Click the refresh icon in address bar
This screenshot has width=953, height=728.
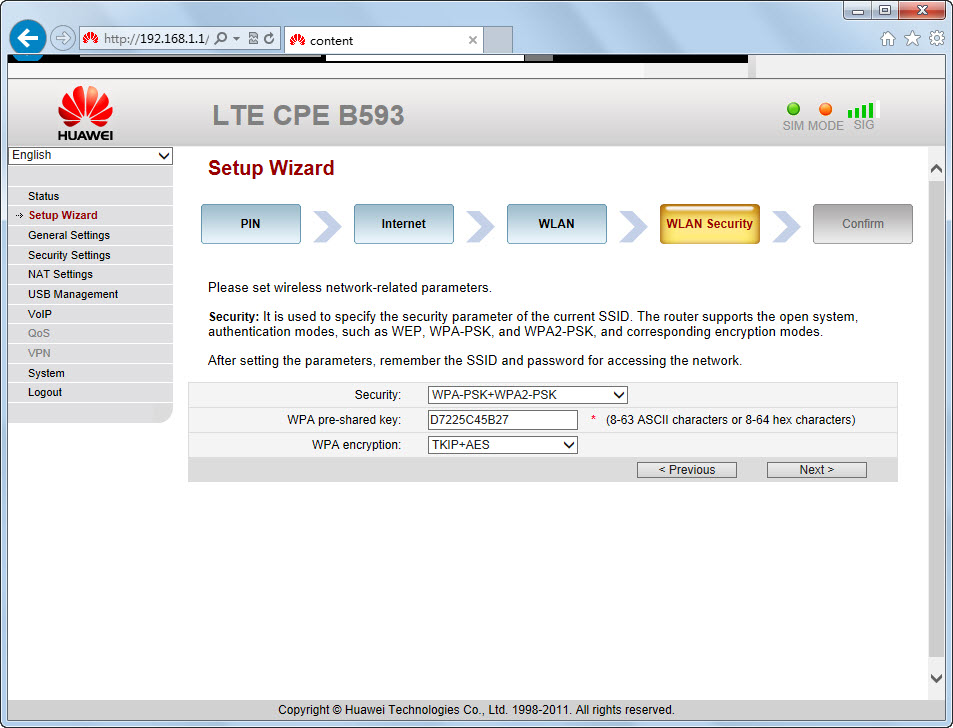(x=269, y=39)
